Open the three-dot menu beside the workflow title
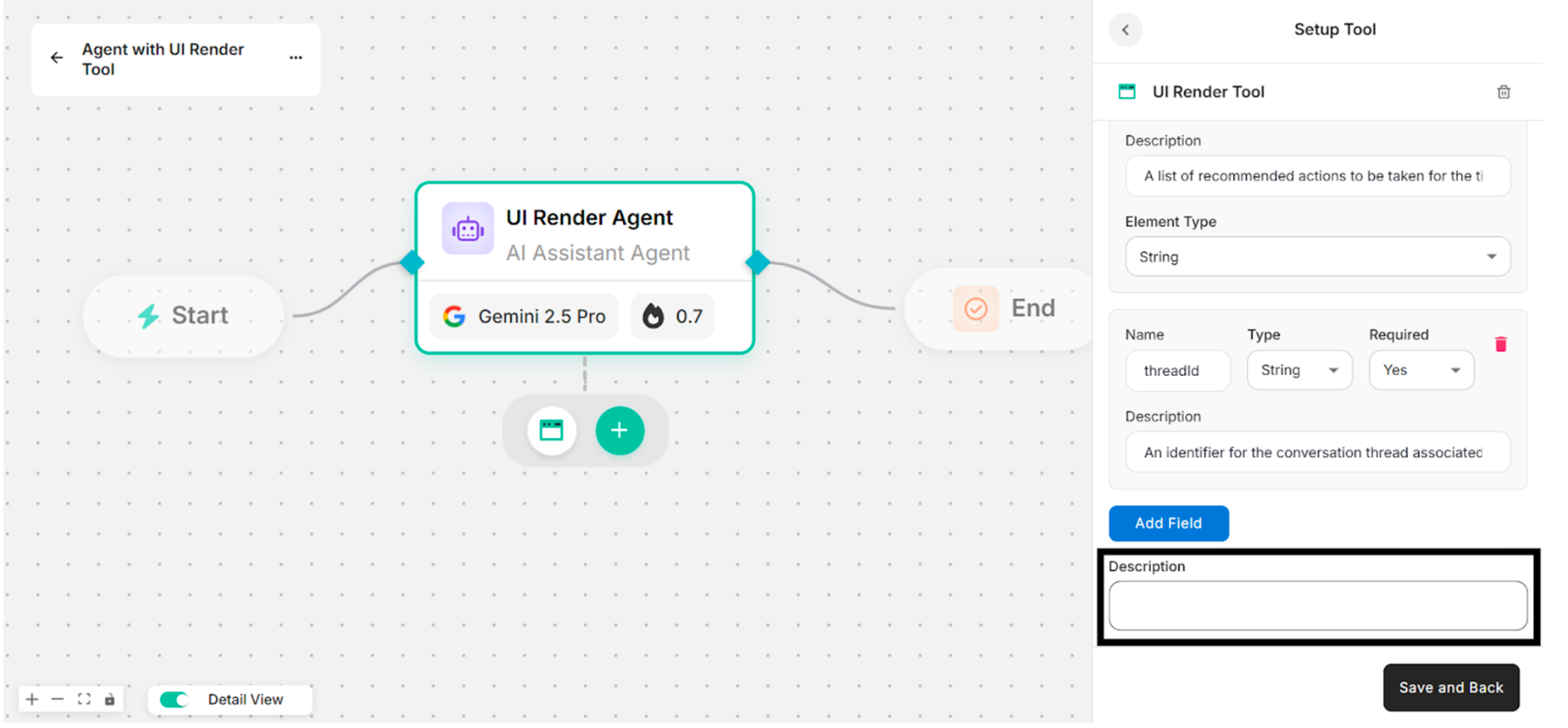The width and height of the screenshot is (1568, 728). 296,58
